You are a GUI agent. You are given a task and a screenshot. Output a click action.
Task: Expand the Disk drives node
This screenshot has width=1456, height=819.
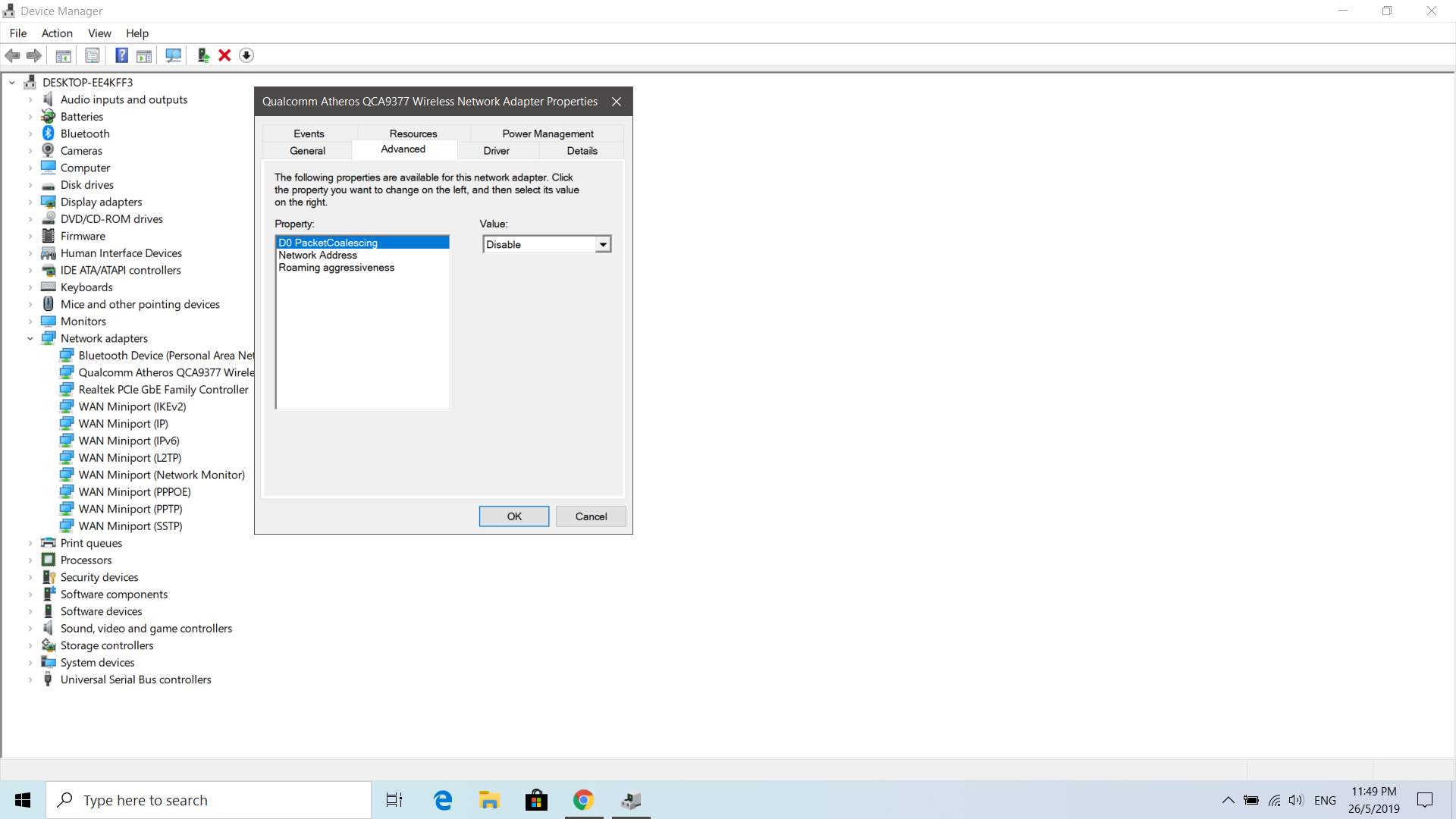(30, 184)
